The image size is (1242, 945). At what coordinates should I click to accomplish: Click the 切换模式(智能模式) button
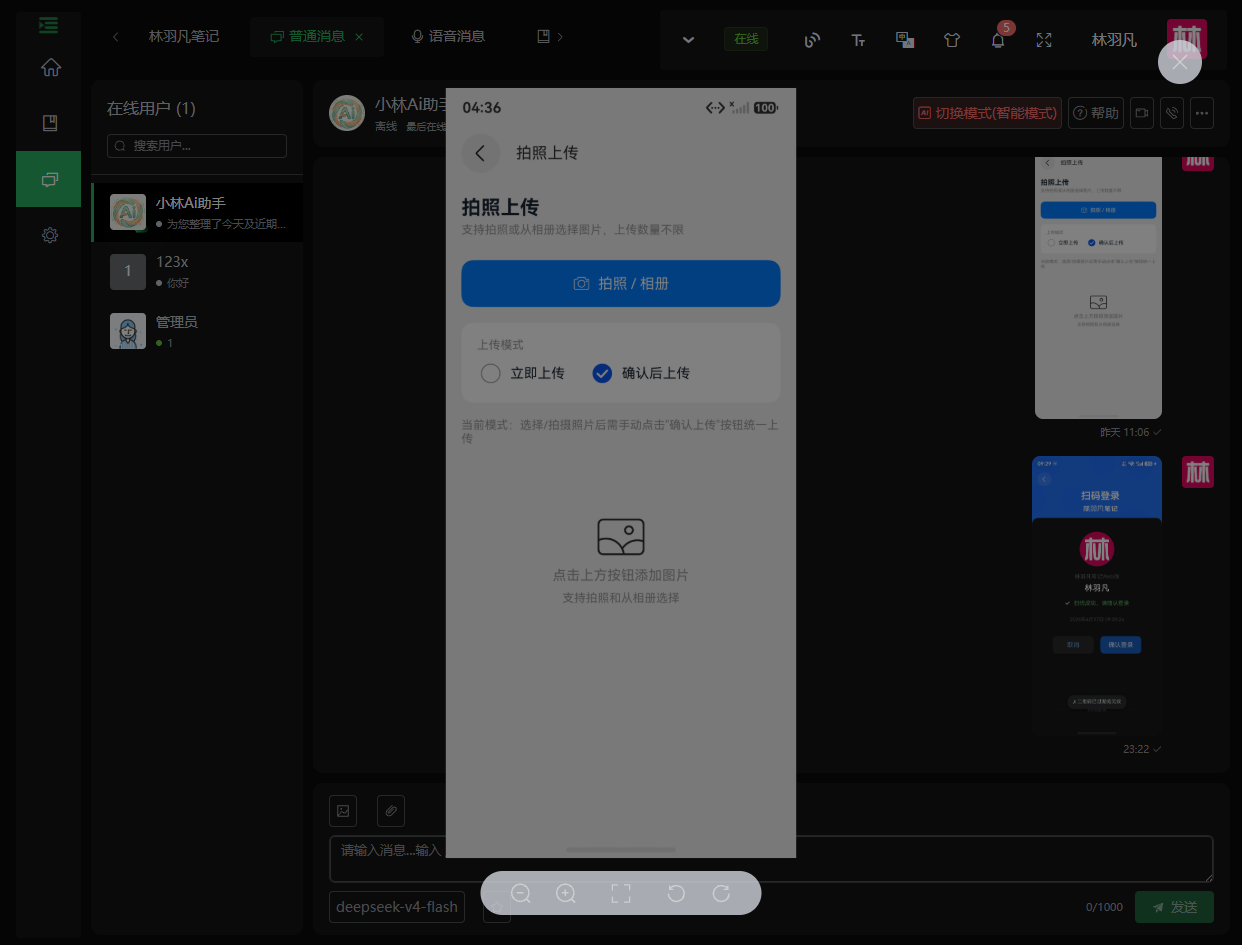coord(987,113)
